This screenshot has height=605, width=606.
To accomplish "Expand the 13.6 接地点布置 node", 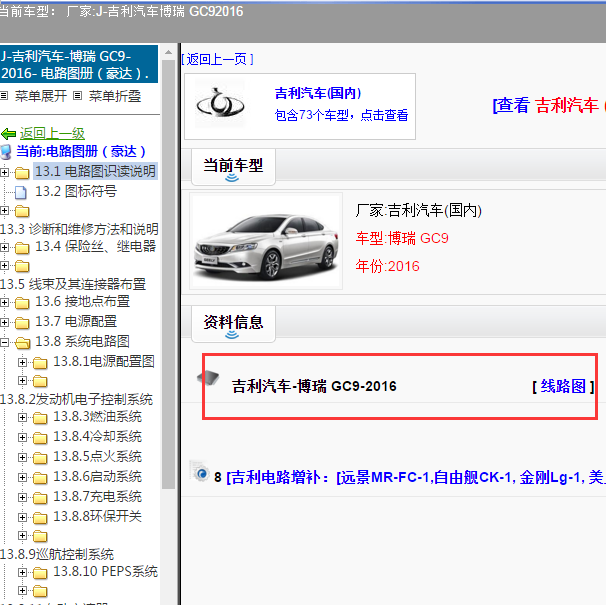I will point(4,302).
